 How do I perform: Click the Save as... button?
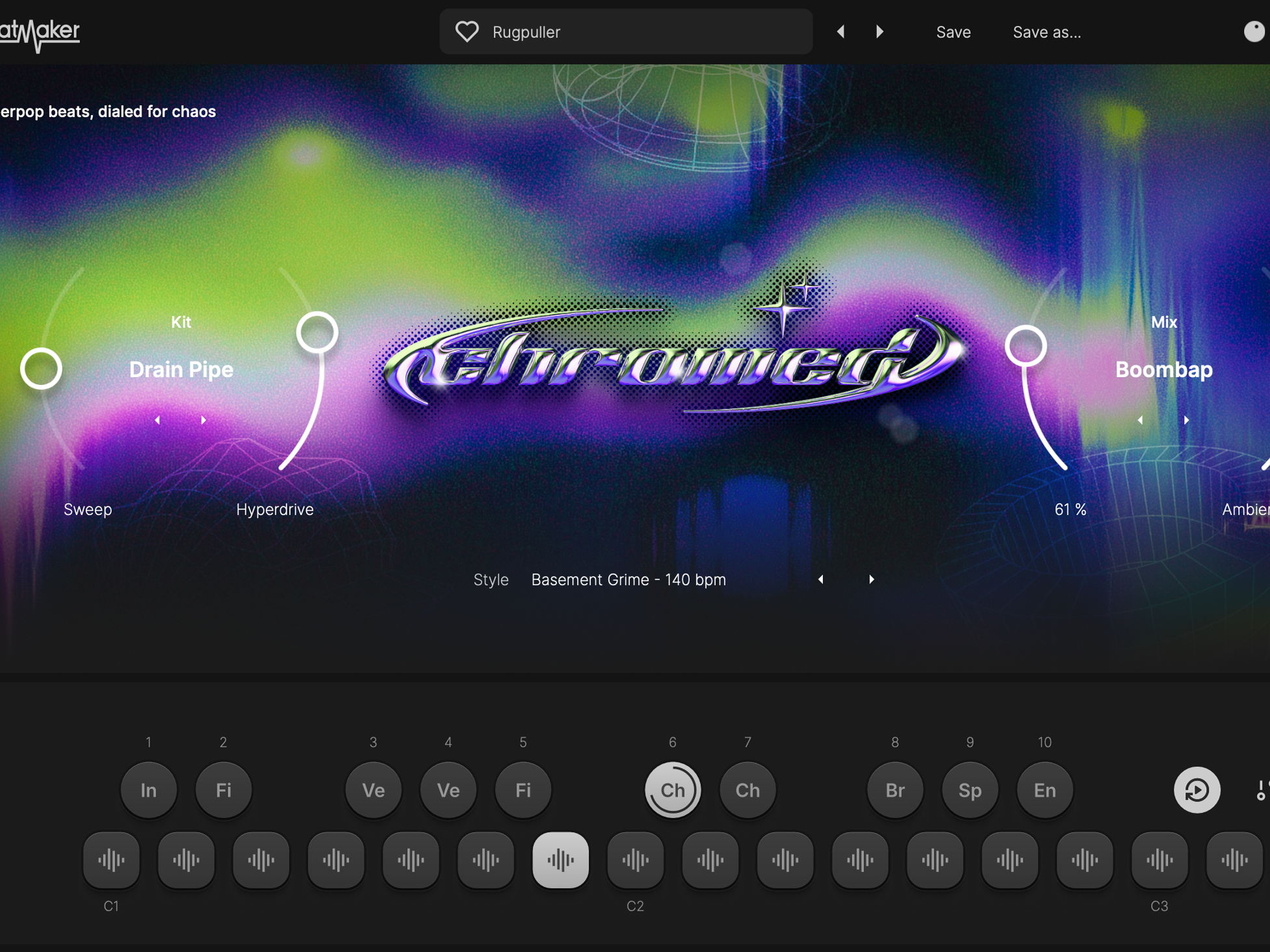pos(1047,32)
